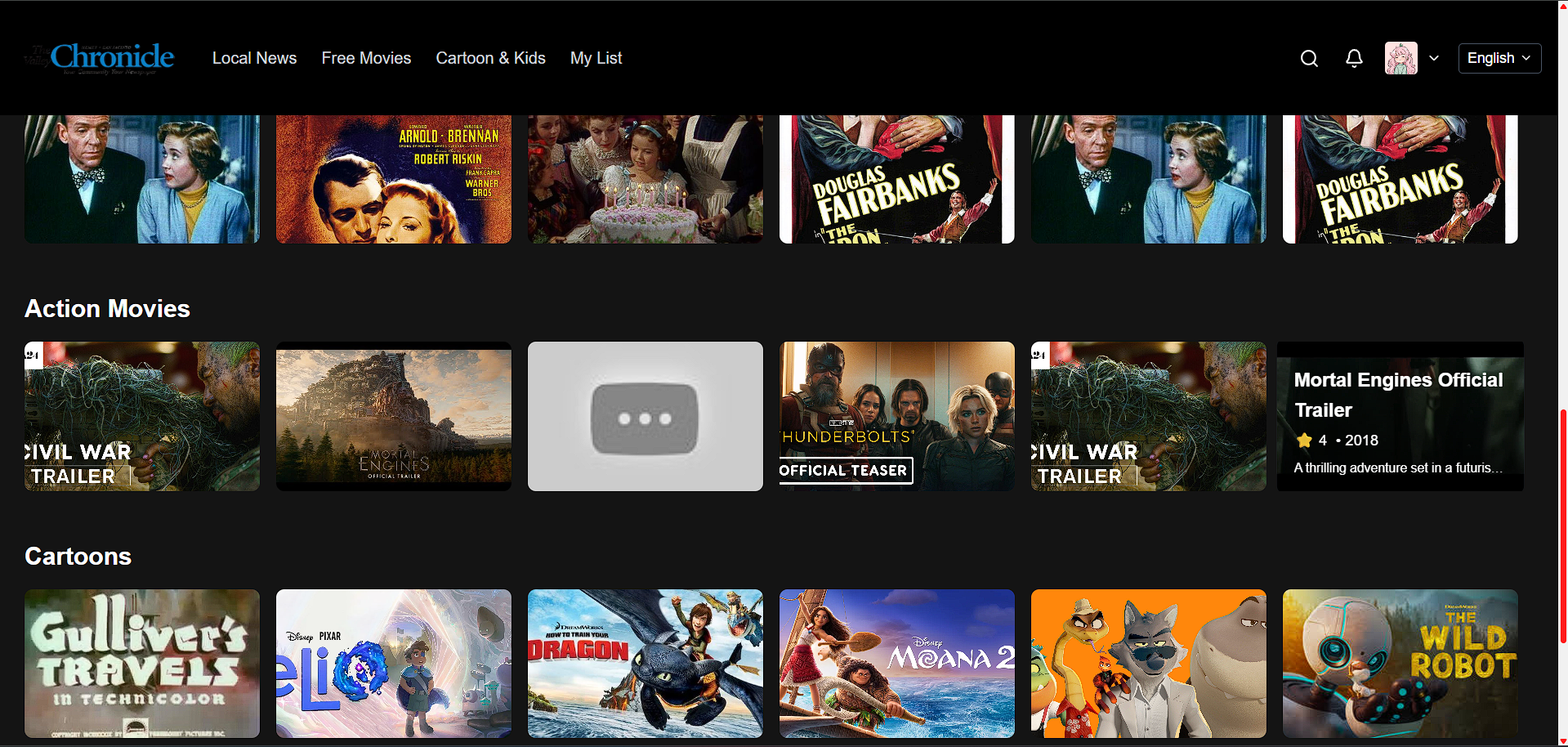Open the Bad Guys wolf thumbnail
The height and width of the screenshot is (747, 1568).
click(1149, 664)
